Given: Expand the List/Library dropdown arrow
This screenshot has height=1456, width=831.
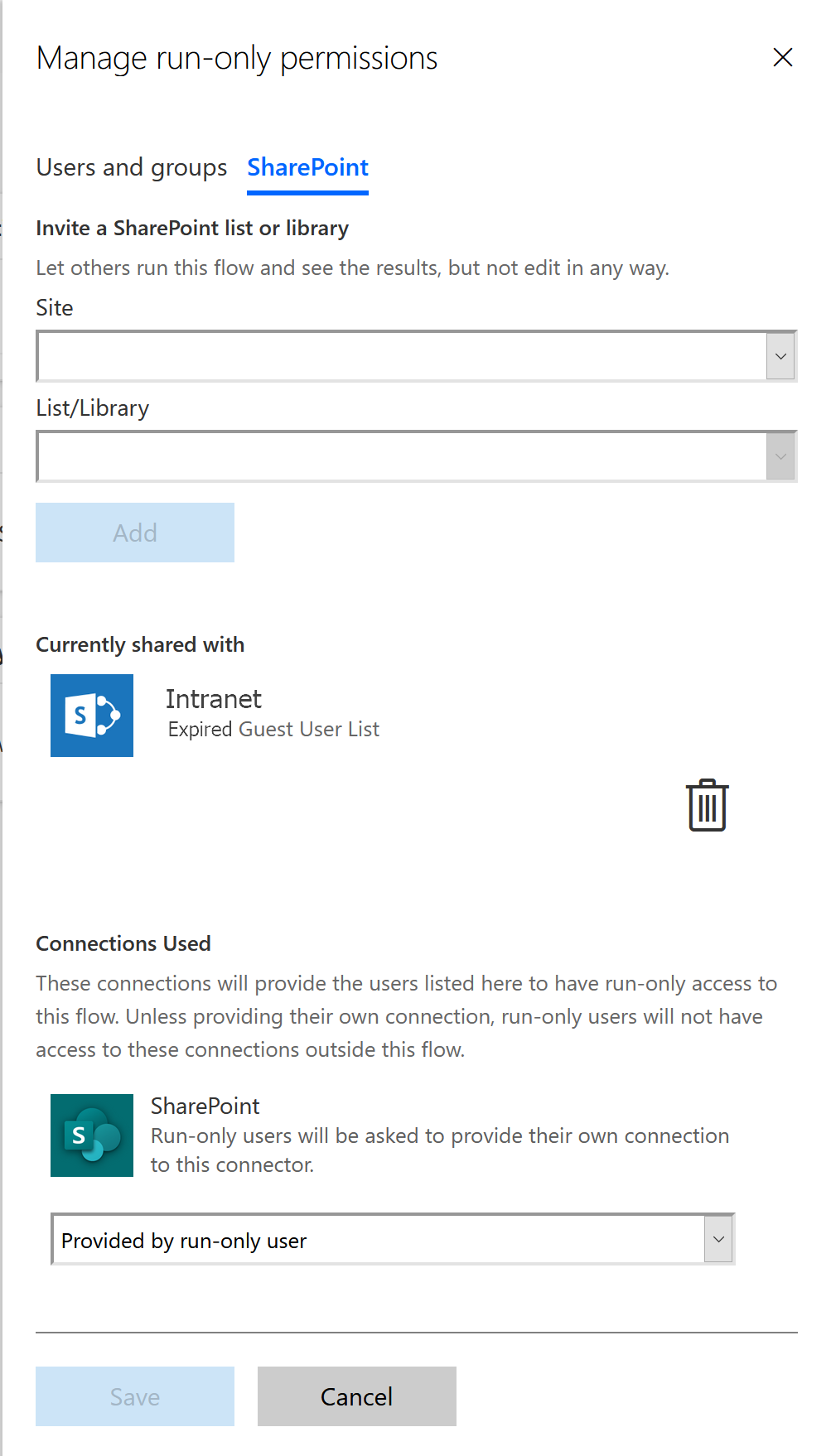Looking at the screenshot, I should (x=780, y=456).
